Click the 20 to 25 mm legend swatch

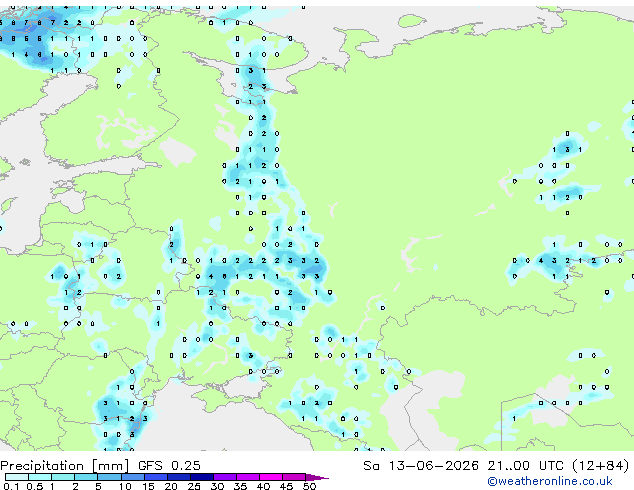(178, 477)
